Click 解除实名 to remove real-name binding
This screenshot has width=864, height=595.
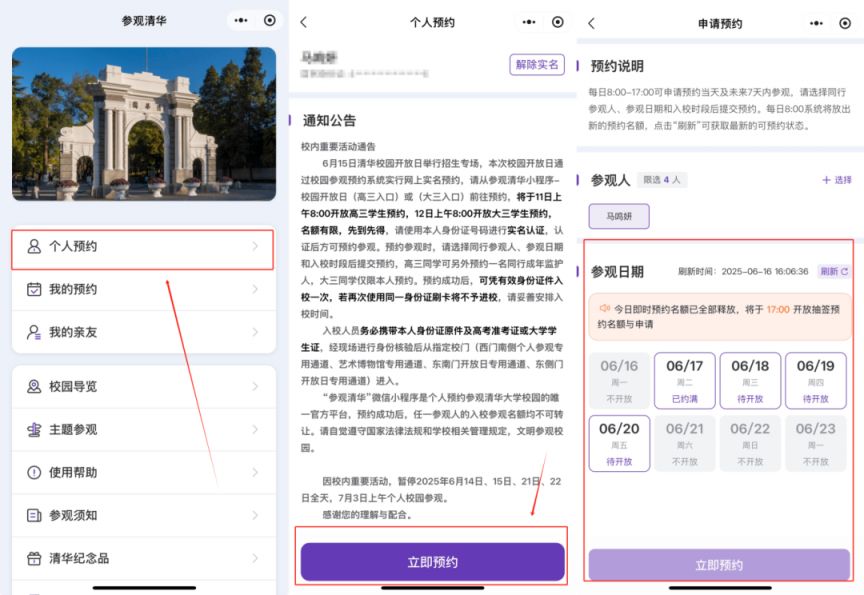(x=537, y=64)
